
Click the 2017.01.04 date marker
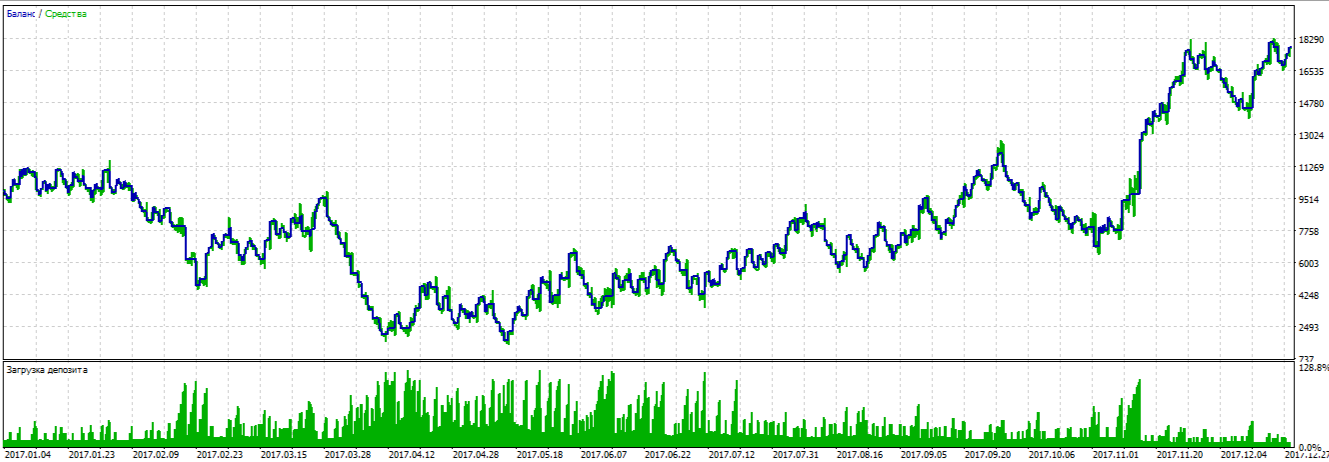tap(27, 454)
